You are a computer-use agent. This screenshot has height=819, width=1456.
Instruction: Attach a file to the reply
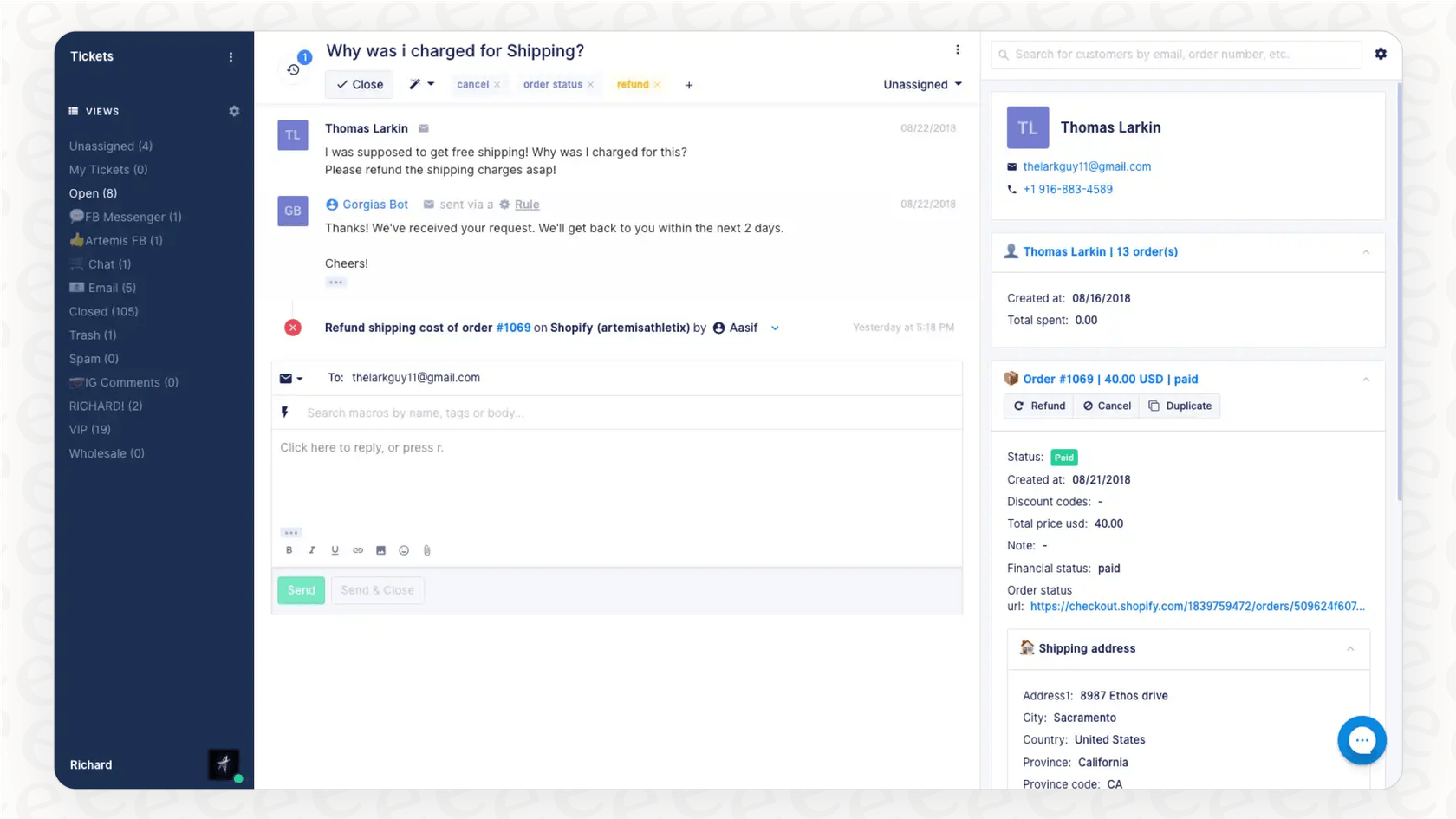click(x=426, y=550)
